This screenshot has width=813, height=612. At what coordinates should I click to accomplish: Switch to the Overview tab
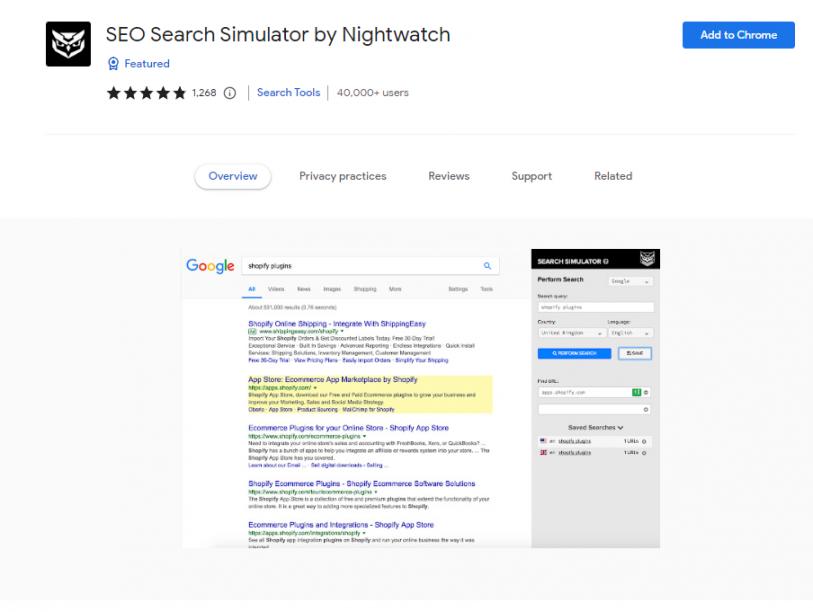[233, 176]
